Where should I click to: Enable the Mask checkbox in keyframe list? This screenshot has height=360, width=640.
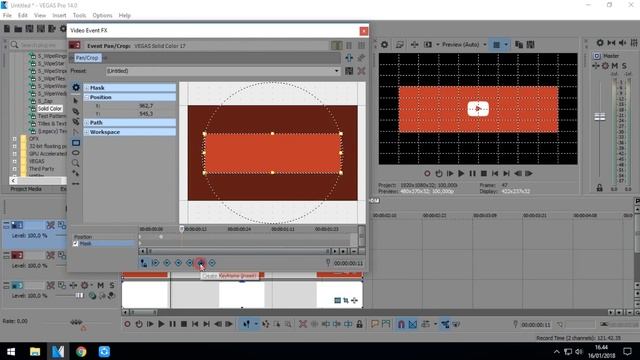(76, 244)
